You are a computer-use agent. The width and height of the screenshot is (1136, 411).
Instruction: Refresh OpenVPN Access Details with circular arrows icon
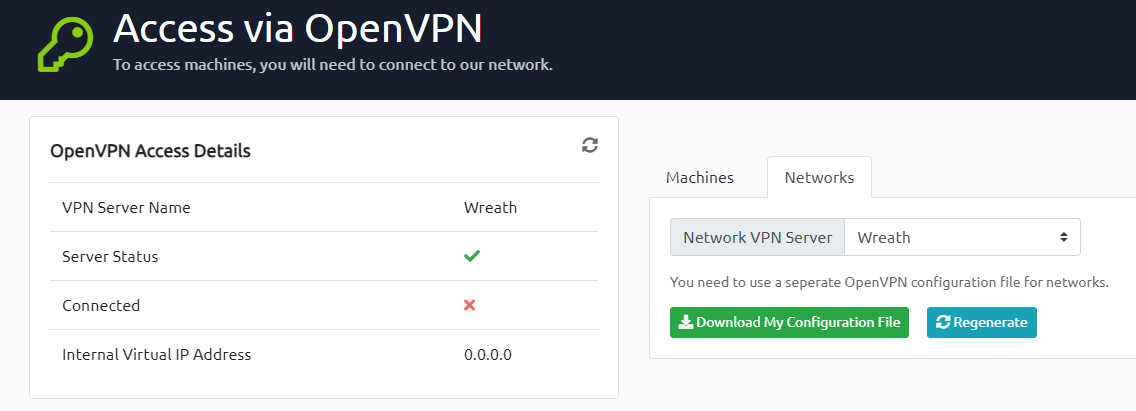590,145
